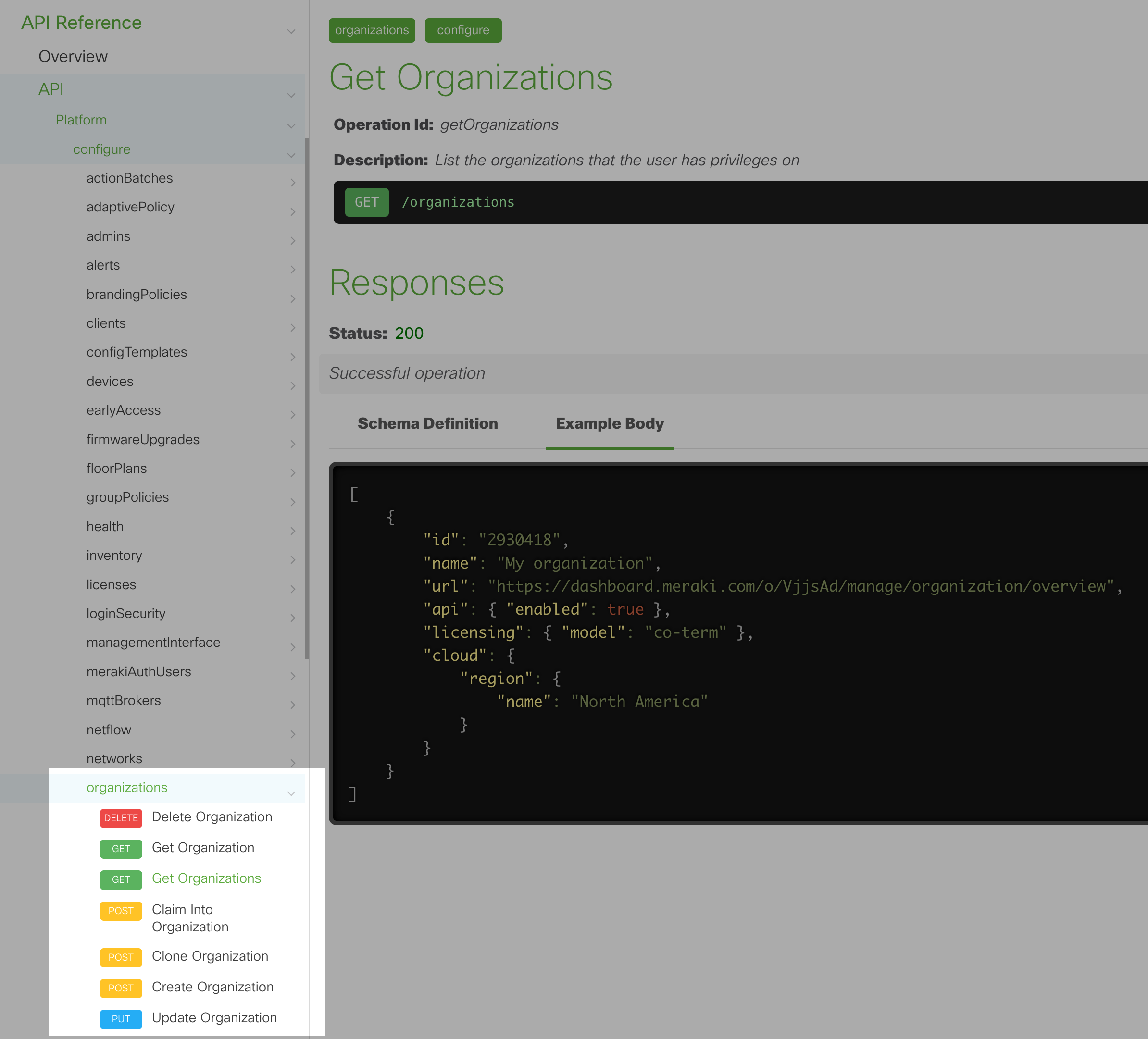
Task: Open the Update Organization endpoint
Action: (214, 1017)
